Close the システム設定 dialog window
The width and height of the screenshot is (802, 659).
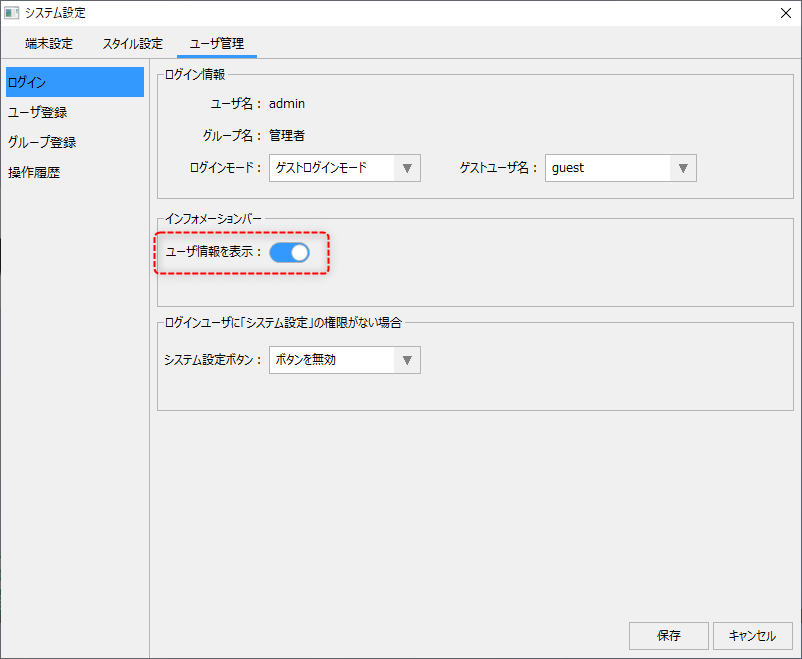[x=785, y=13]
